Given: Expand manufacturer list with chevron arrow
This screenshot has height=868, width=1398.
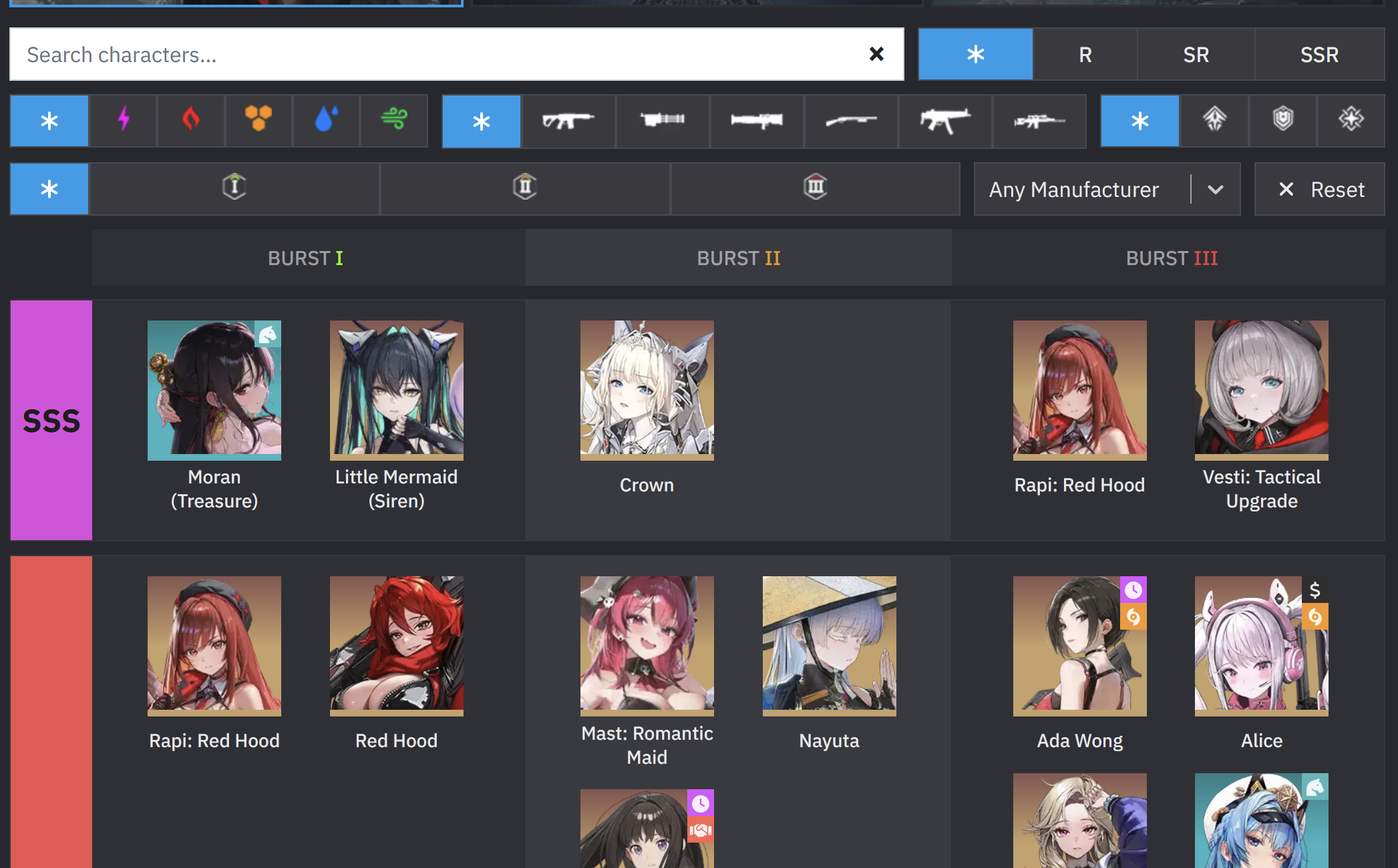Looking at the screenshot, I should 1216,190.
